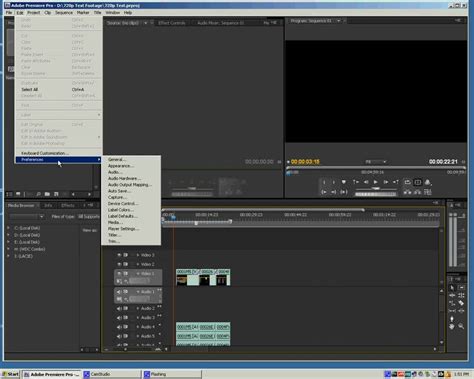Expand C: (Local Disk) in Media Browser
Screen dimensions: 474x379
point(8,228)
